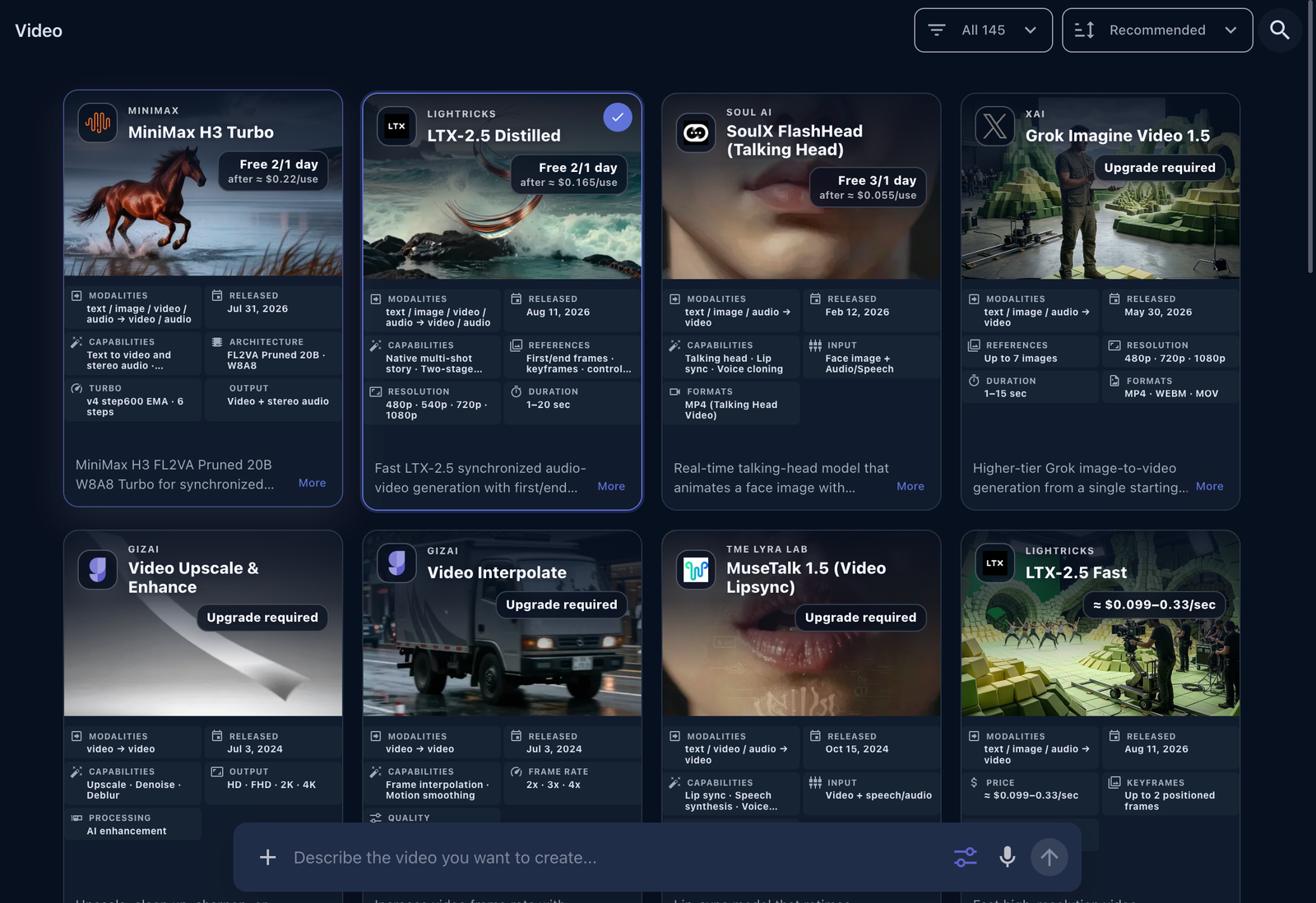Click the Formats file icon on Grok Imagine Video
Image resolution: width=1316 pixels, height=903 pixels.
pyautogui.click(x=1114, y=381)
